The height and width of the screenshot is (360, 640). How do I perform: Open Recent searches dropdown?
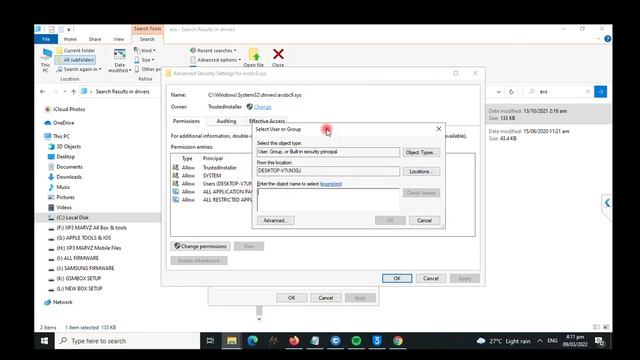click(x=213, y=51)
